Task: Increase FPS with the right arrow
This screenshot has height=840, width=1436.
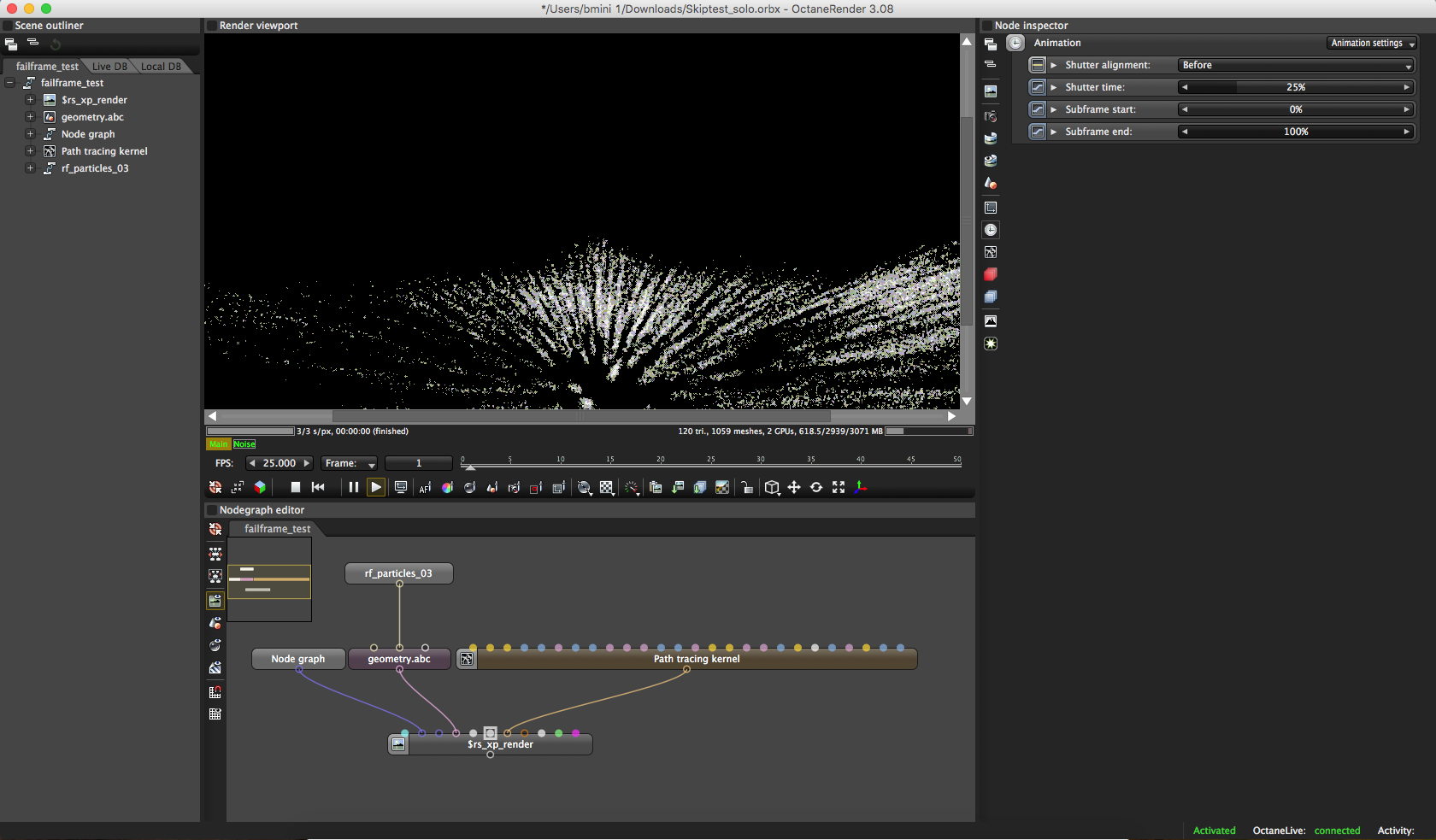Action: tap(306, 463)
